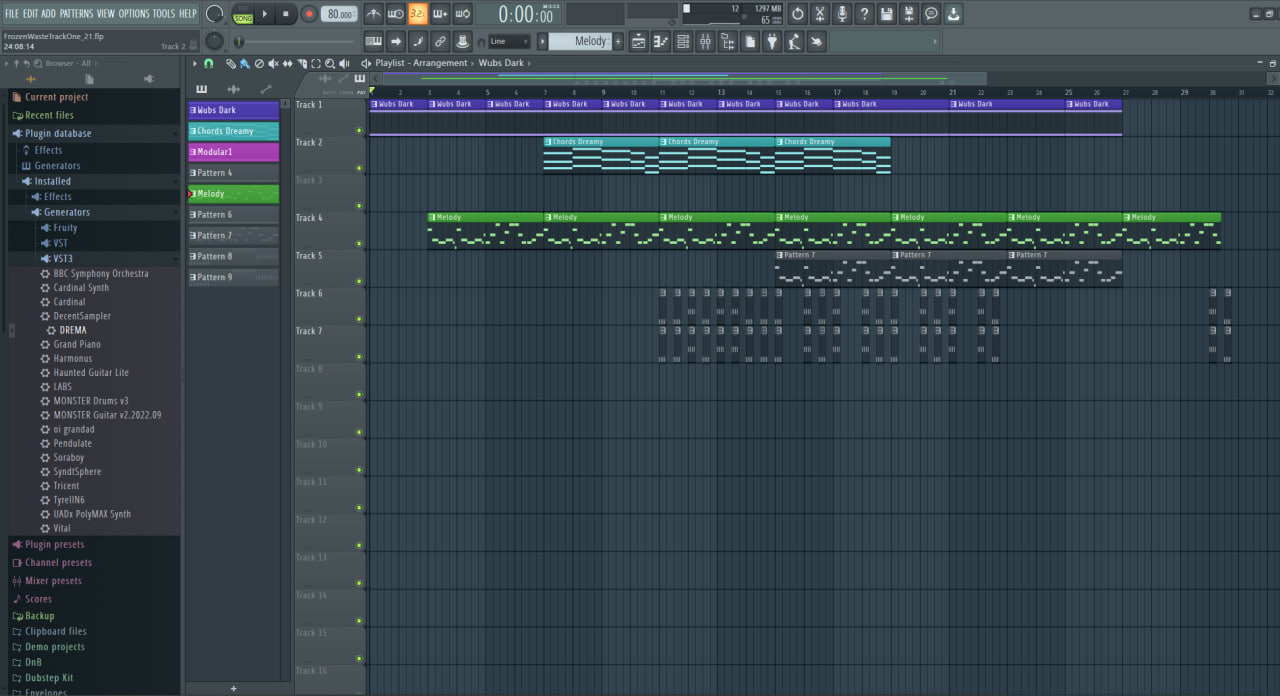Open the help question mark icon

point(864,14)
